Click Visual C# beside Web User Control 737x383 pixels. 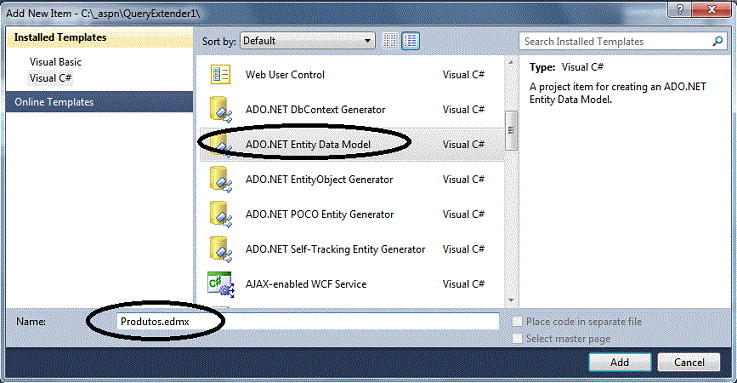click(x=463, y=75)
